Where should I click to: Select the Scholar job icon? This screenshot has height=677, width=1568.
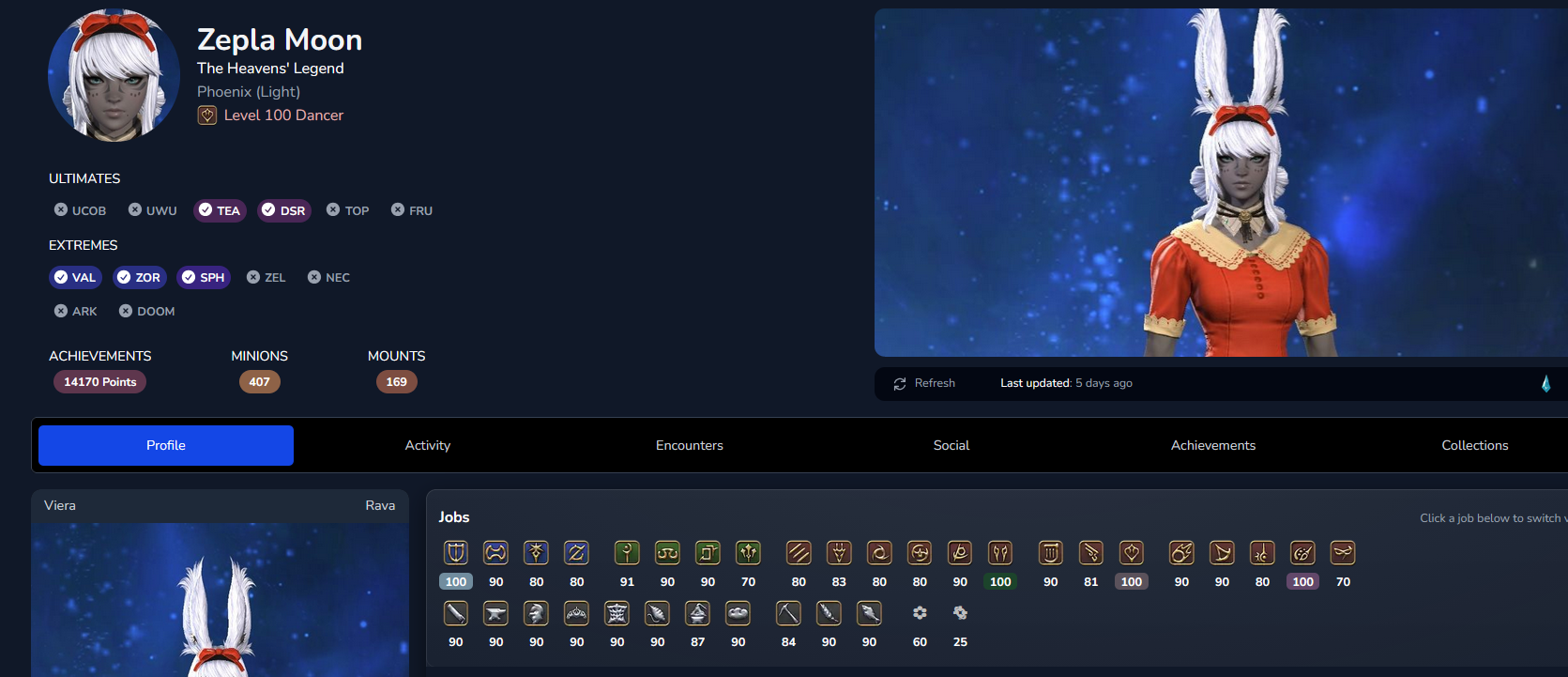667,552
